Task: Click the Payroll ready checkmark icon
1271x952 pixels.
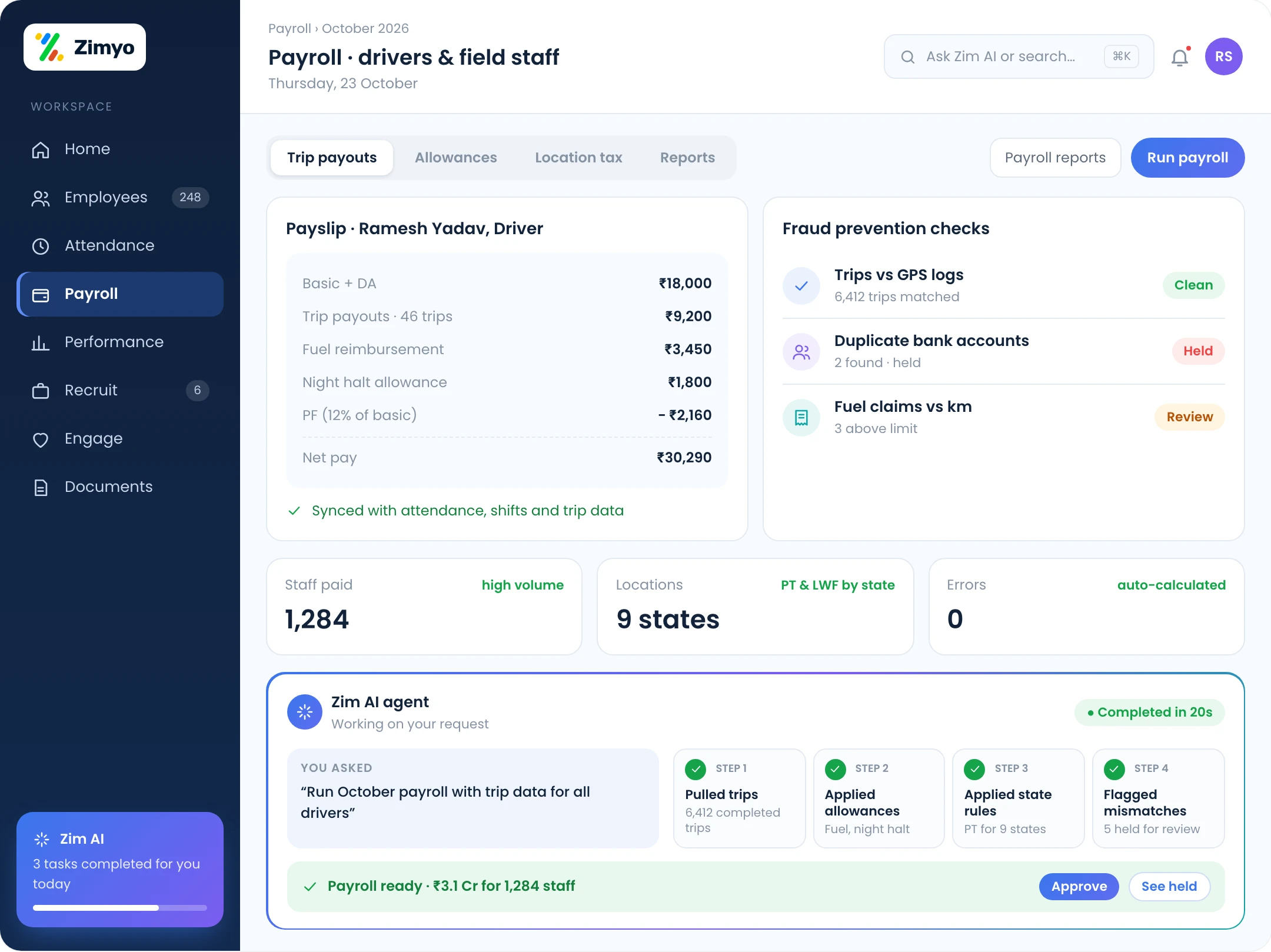Action: point(310,886)
